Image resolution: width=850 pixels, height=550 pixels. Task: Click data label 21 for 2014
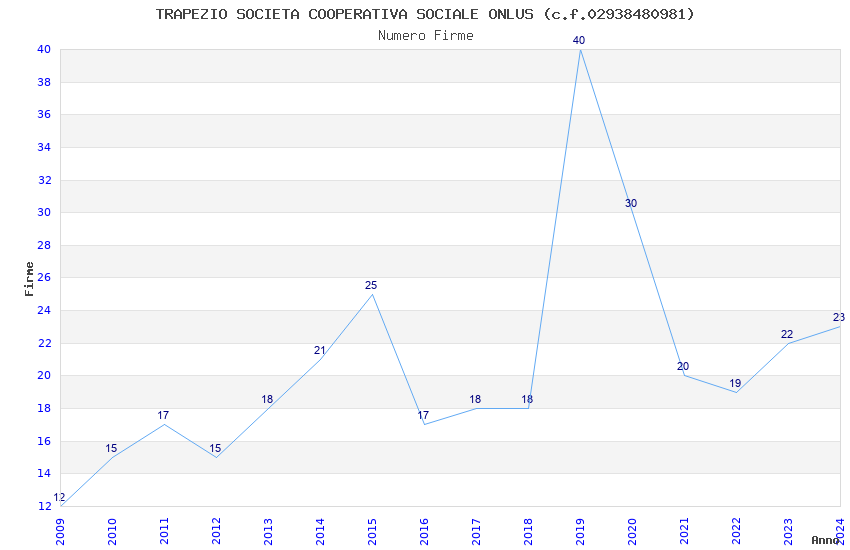(319, 351)
